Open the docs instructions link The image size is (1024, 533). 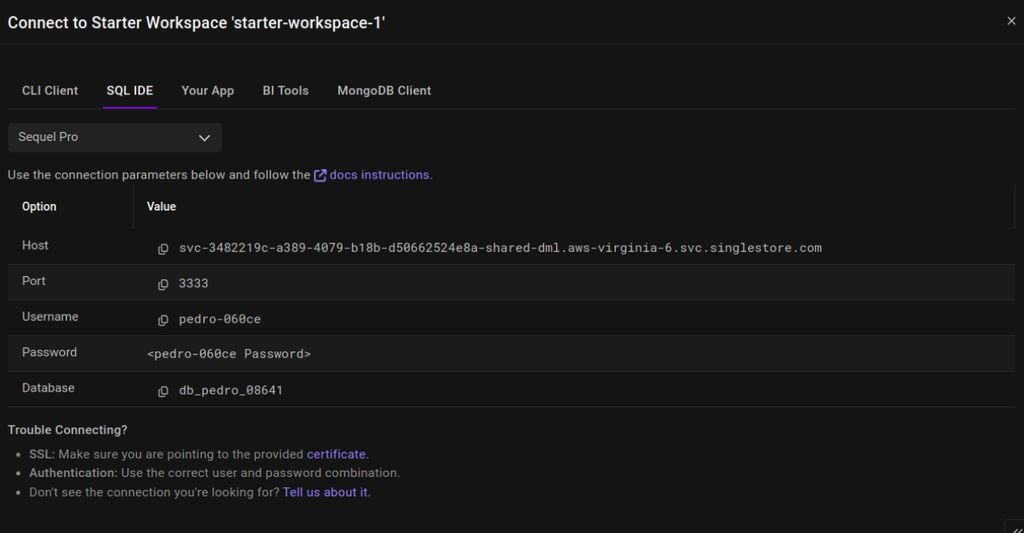pos(379,175)
